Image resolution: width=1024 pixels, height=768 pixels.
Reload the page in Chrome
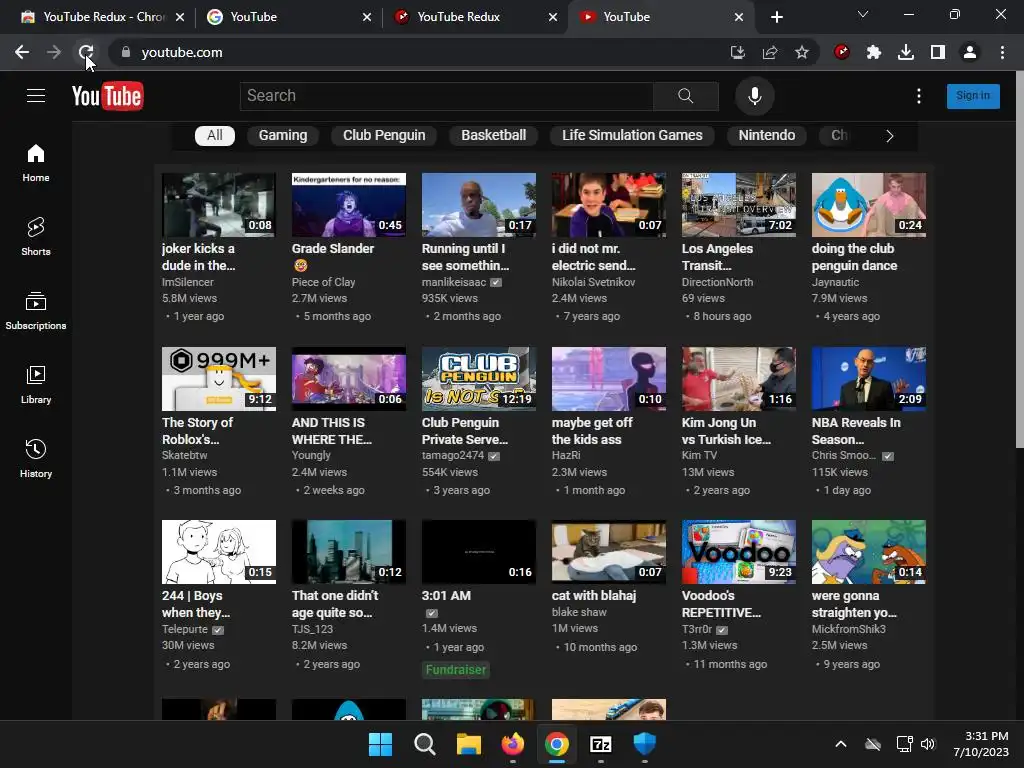[86, 52]
